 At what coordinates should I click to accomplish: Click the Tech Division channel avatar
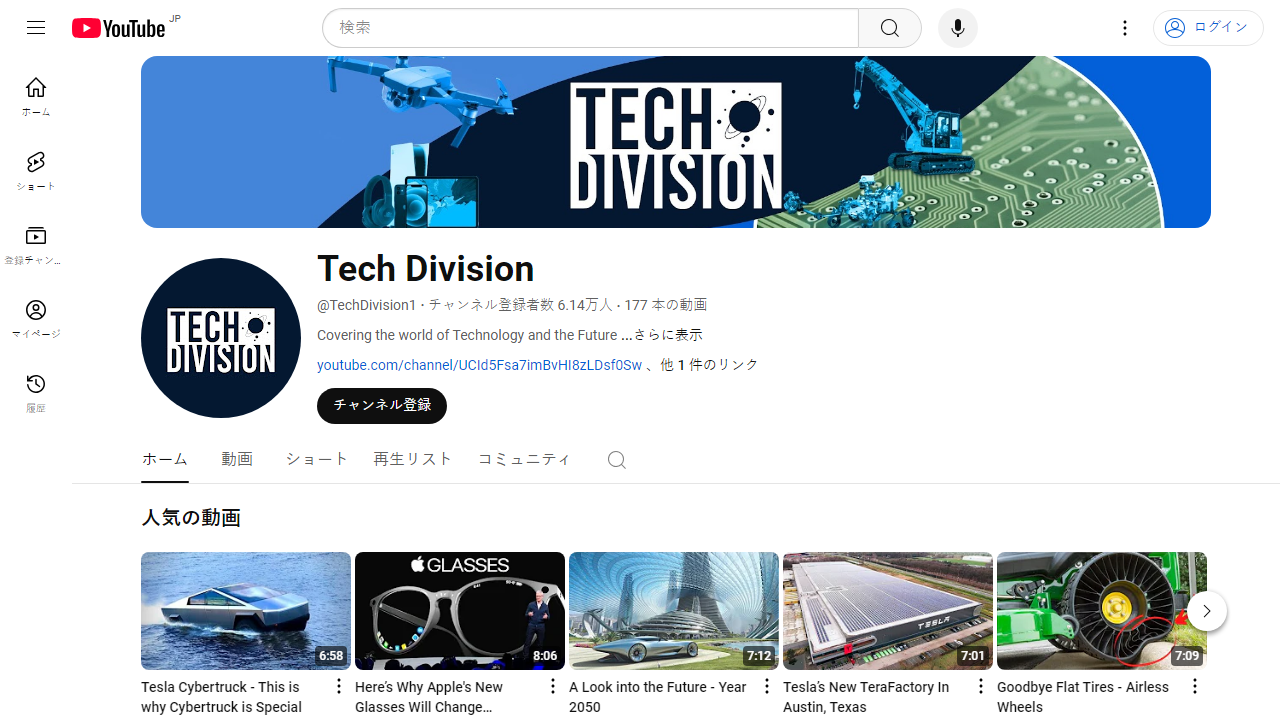pyautogui.click(x=221, y=338)
